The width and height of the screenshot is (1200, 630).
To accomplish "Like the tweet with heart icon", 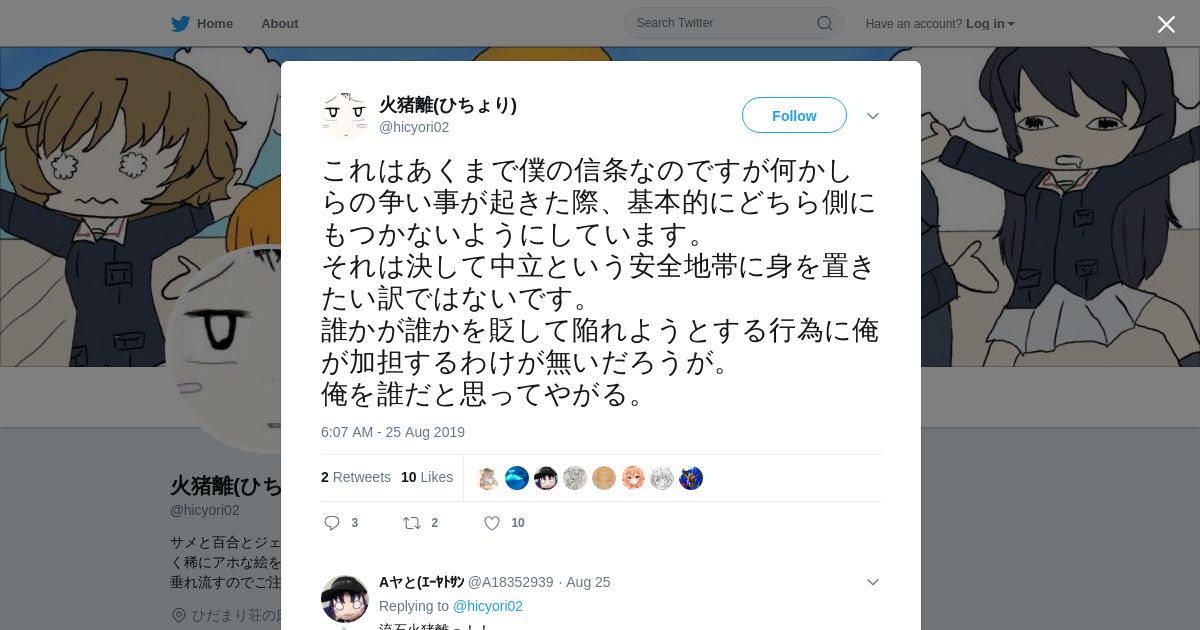I will click(492, 523).
